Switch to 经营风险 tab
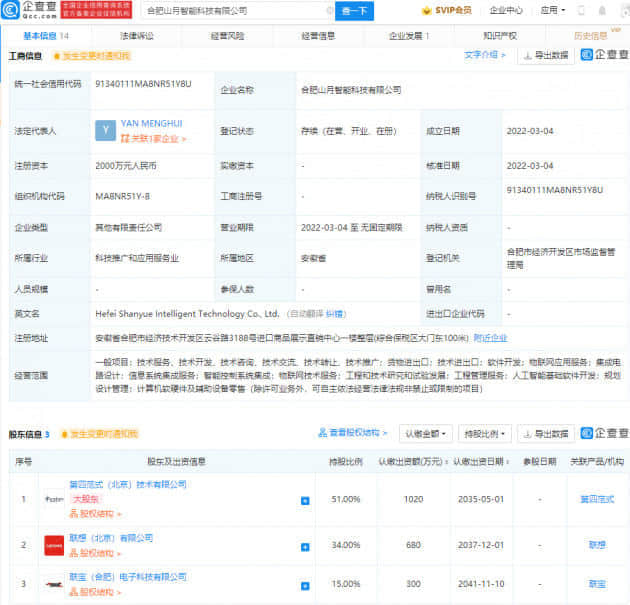Image resolution: width=630 pixels, height=605 pixels. 227,36
